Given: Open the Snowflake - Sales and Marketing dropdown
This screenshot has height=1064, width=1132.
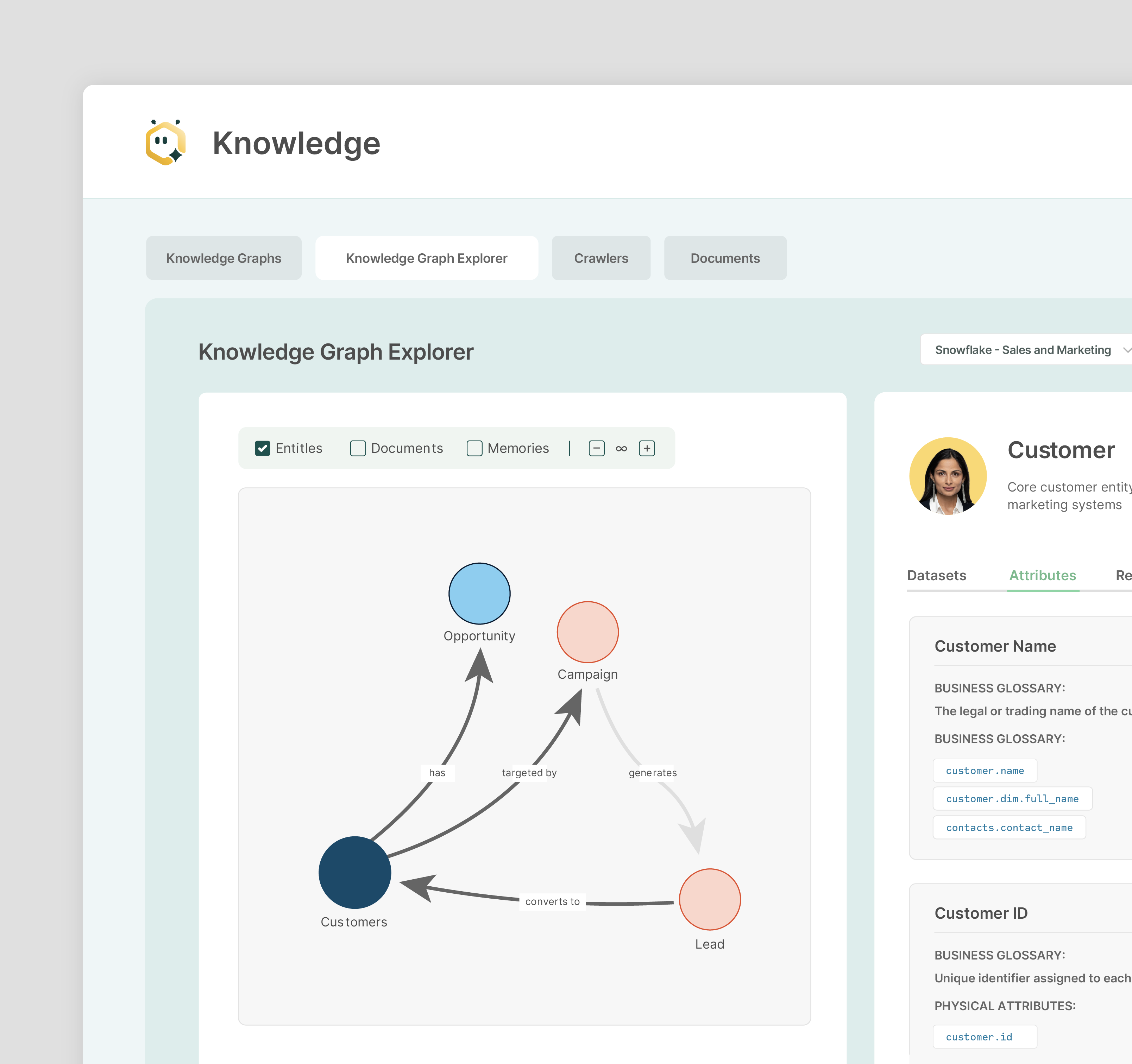Looking at the screenshot, I should click(x=1026, y=349).
